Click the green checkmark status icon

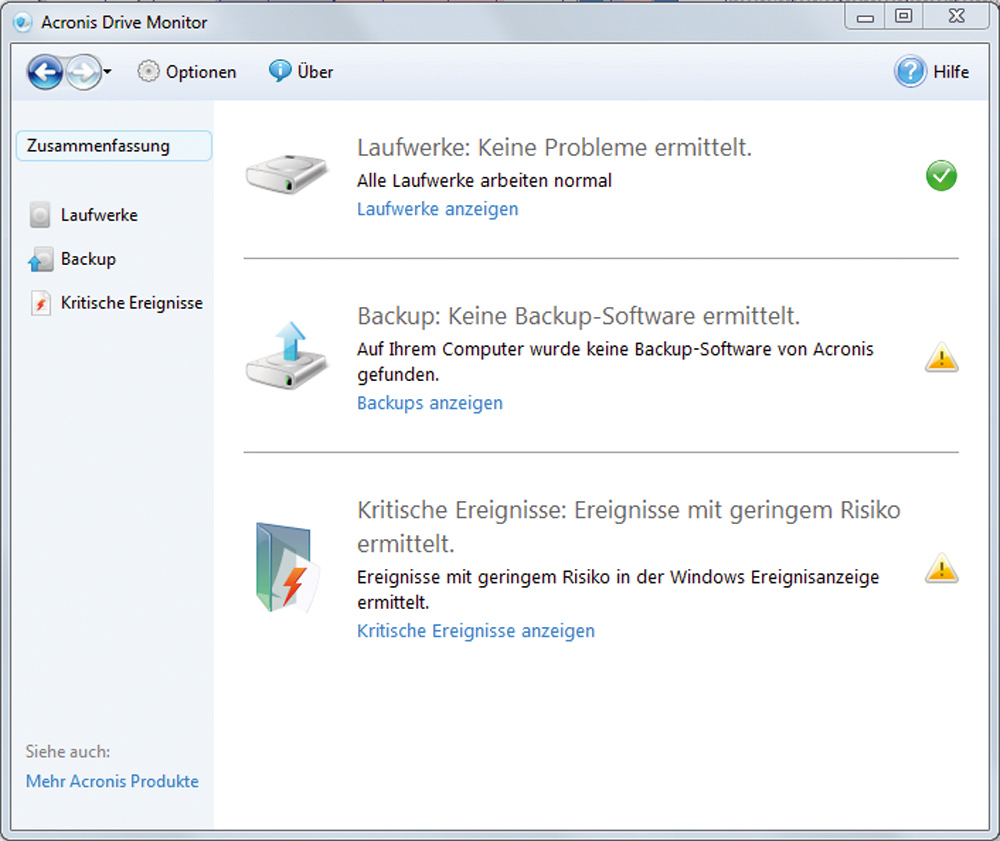[941, 176]
